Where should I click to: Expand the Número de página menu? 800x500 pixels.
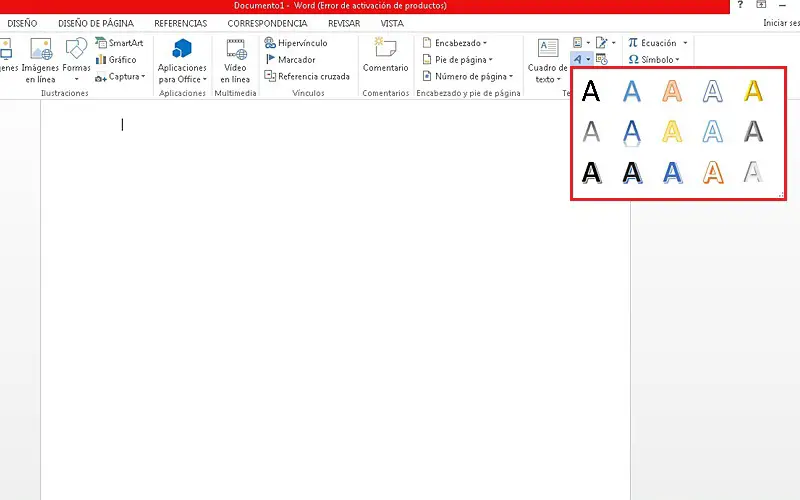pos(468,77)
